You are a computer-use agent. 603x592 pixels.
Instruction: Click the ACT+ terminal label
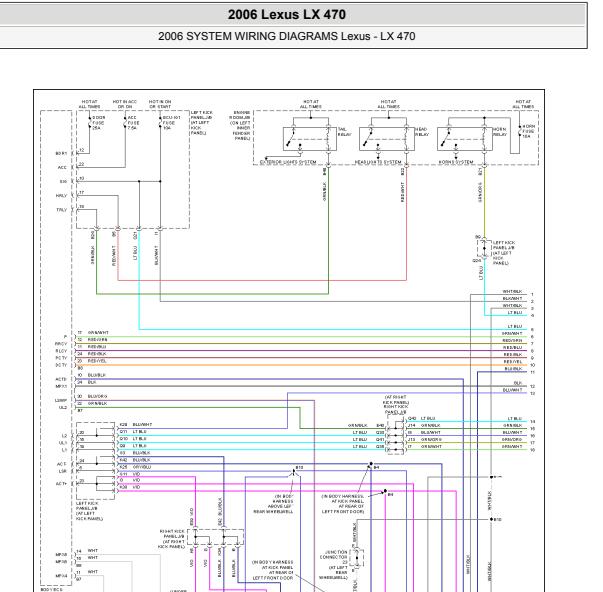pos(62,484)
